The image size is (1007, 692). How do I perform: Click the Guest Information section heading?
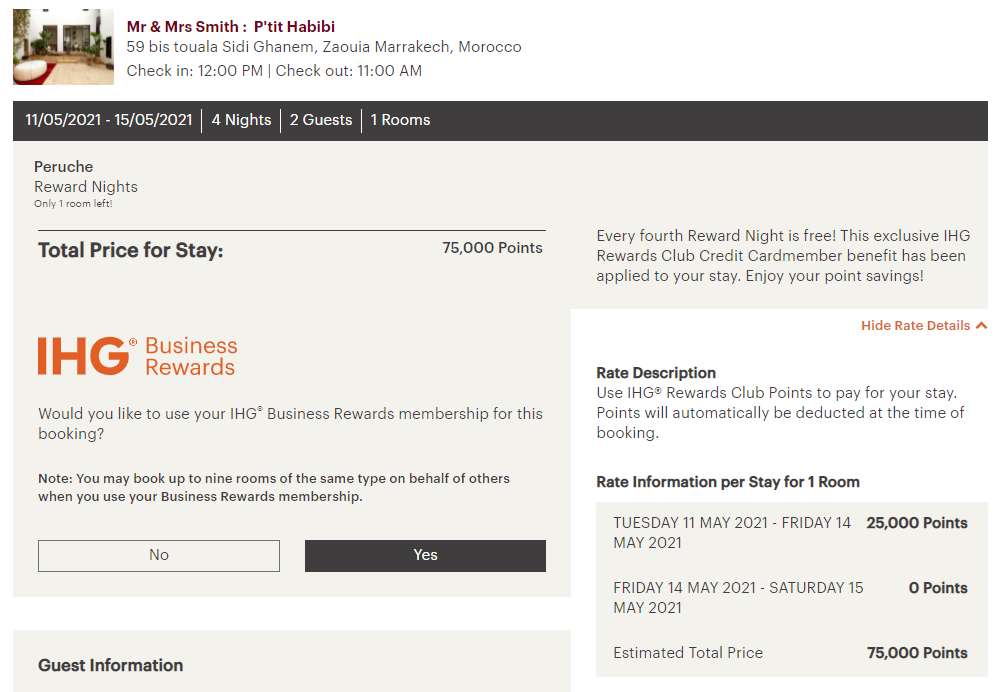tap(110, 665)
